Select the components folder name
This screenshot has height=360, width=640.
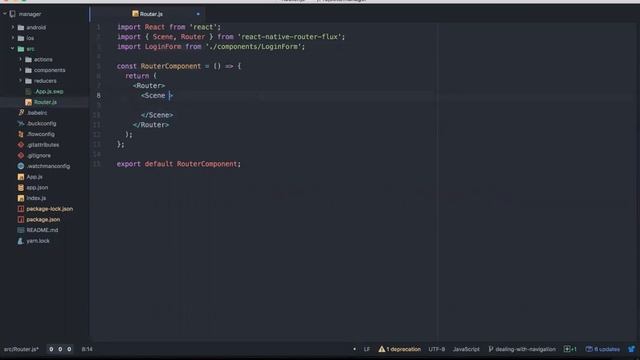tap(49, 70)
